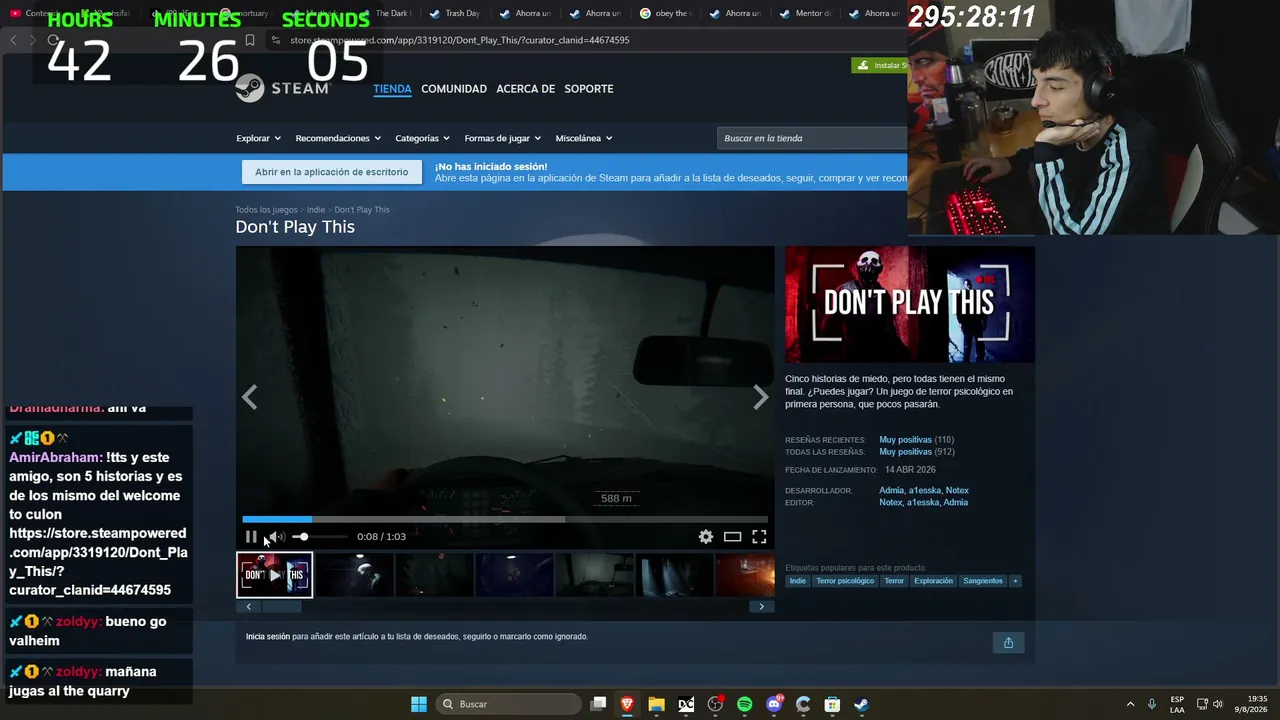Click the taskbar Buscar search box
Image resolution: width=1280 pixels, height=720 pixels.
tap(509, 704)
